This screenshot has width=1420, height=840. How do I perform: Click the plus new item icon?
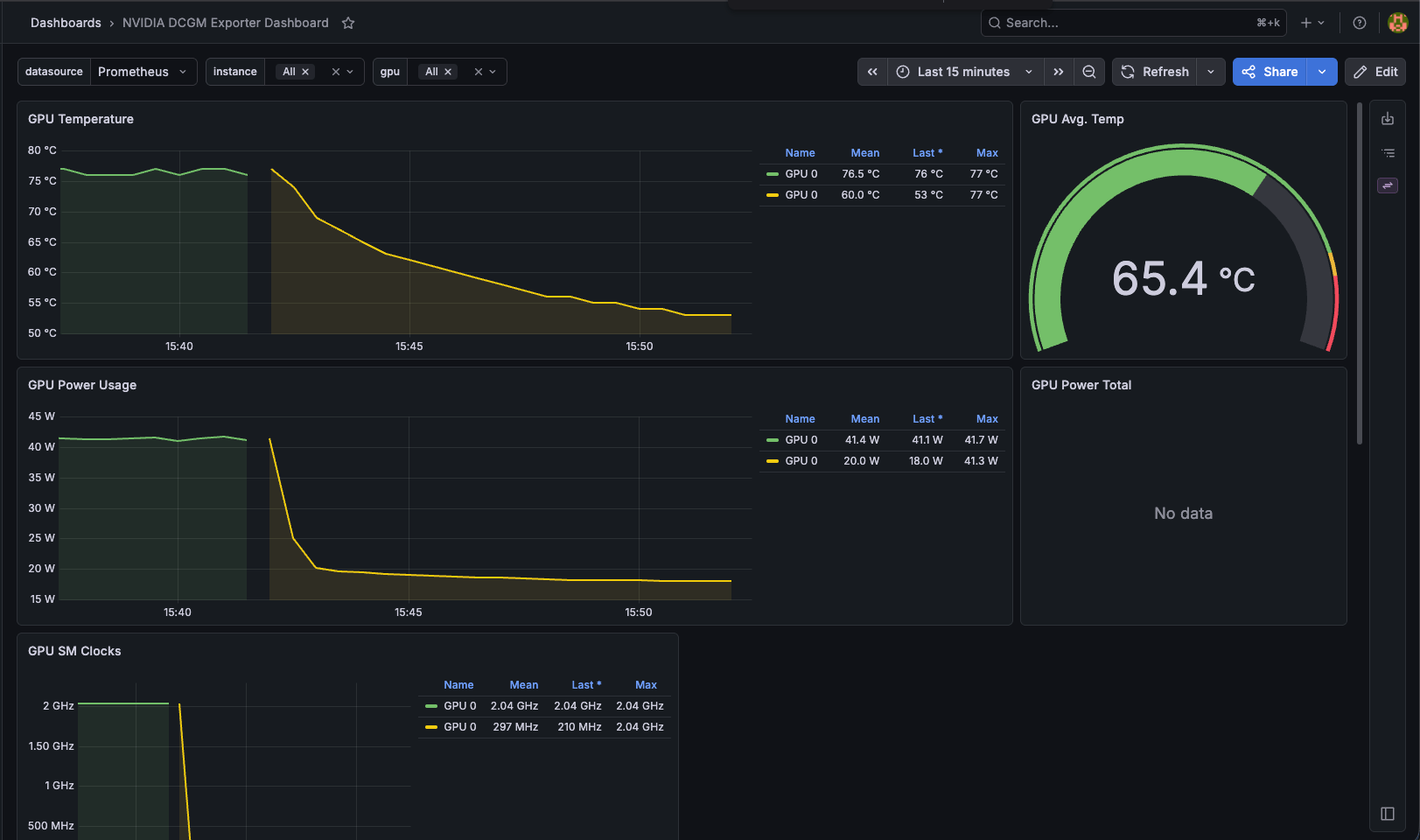coord(1305,23)
